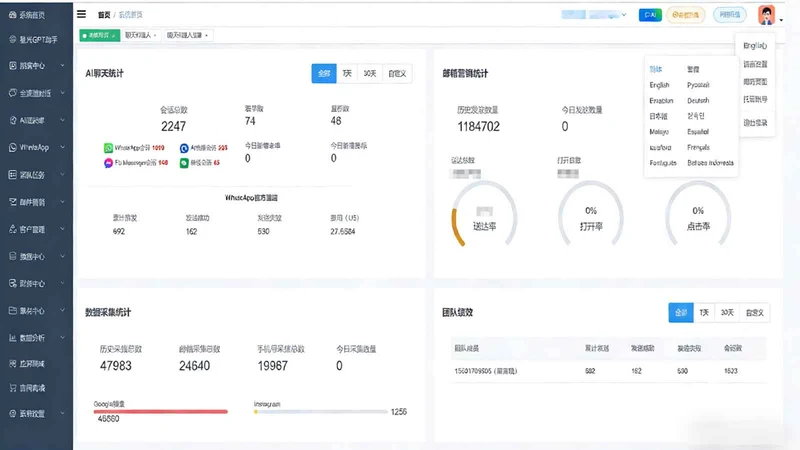Select 自定义 tab in AI聊天统计
The image size is (800, 450).
[x=397, y=73]
